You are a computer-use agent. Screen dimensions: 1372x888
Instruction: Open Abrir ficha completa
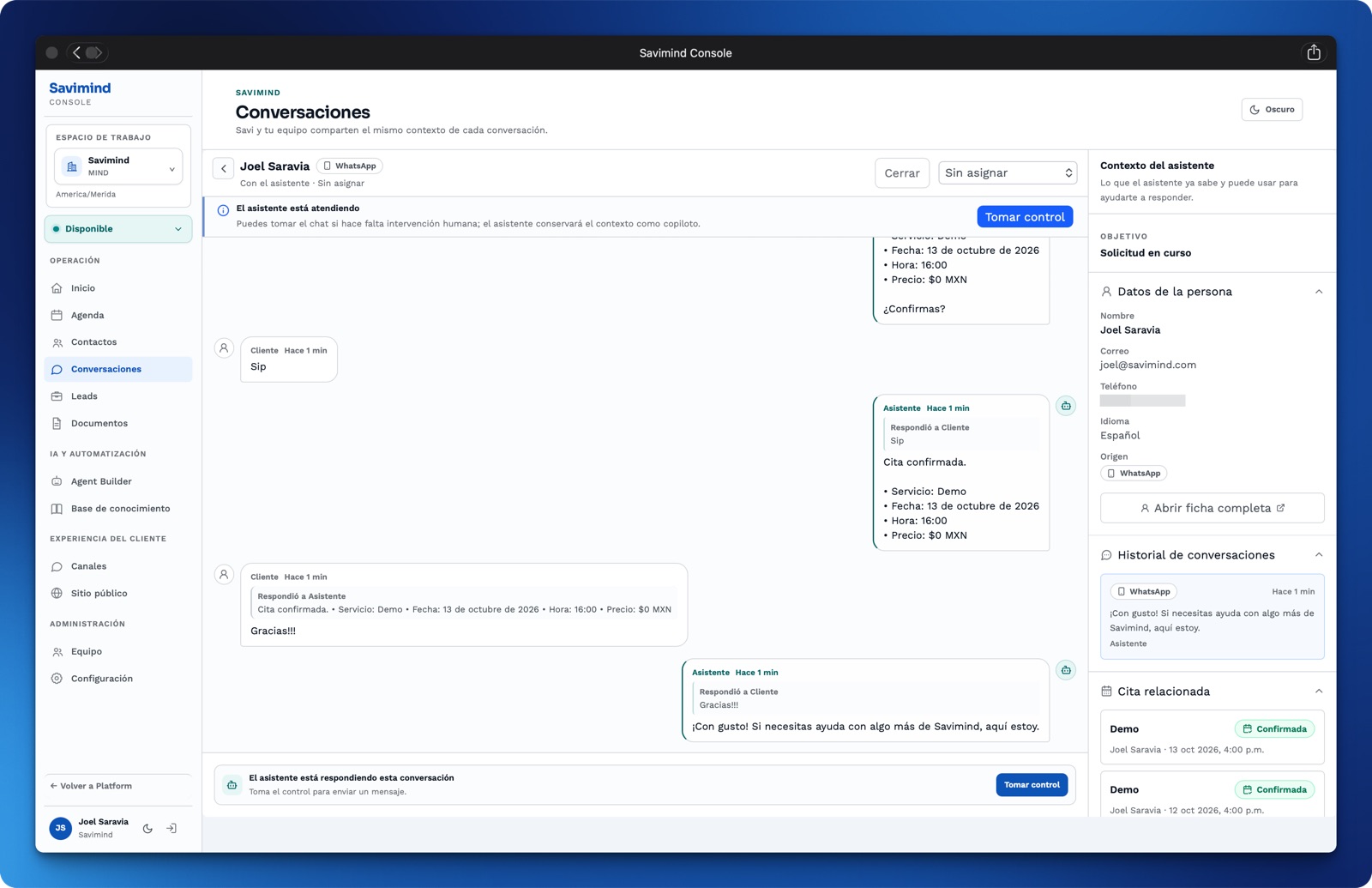[x=1212, y=508]
